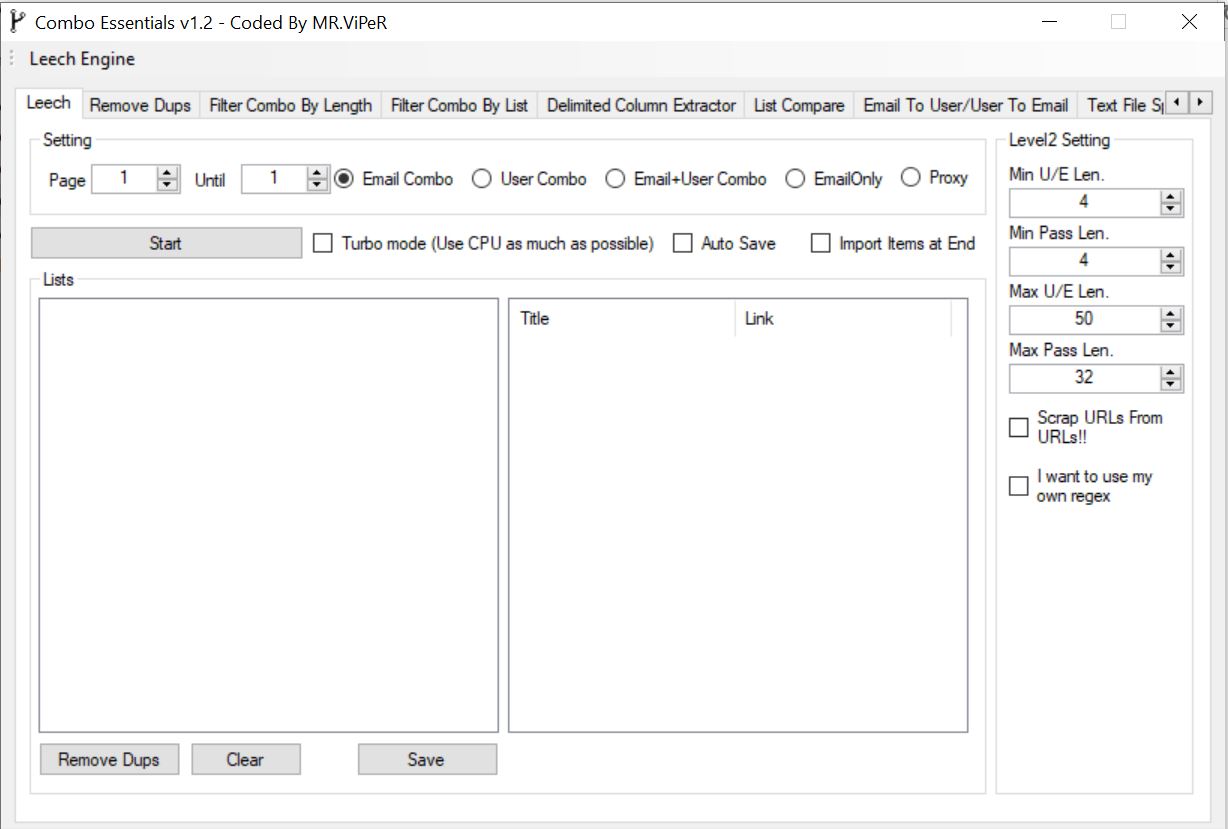Decrease the Until value with down arrow
The image size is (1228, 829).
[x=317, y=185]
